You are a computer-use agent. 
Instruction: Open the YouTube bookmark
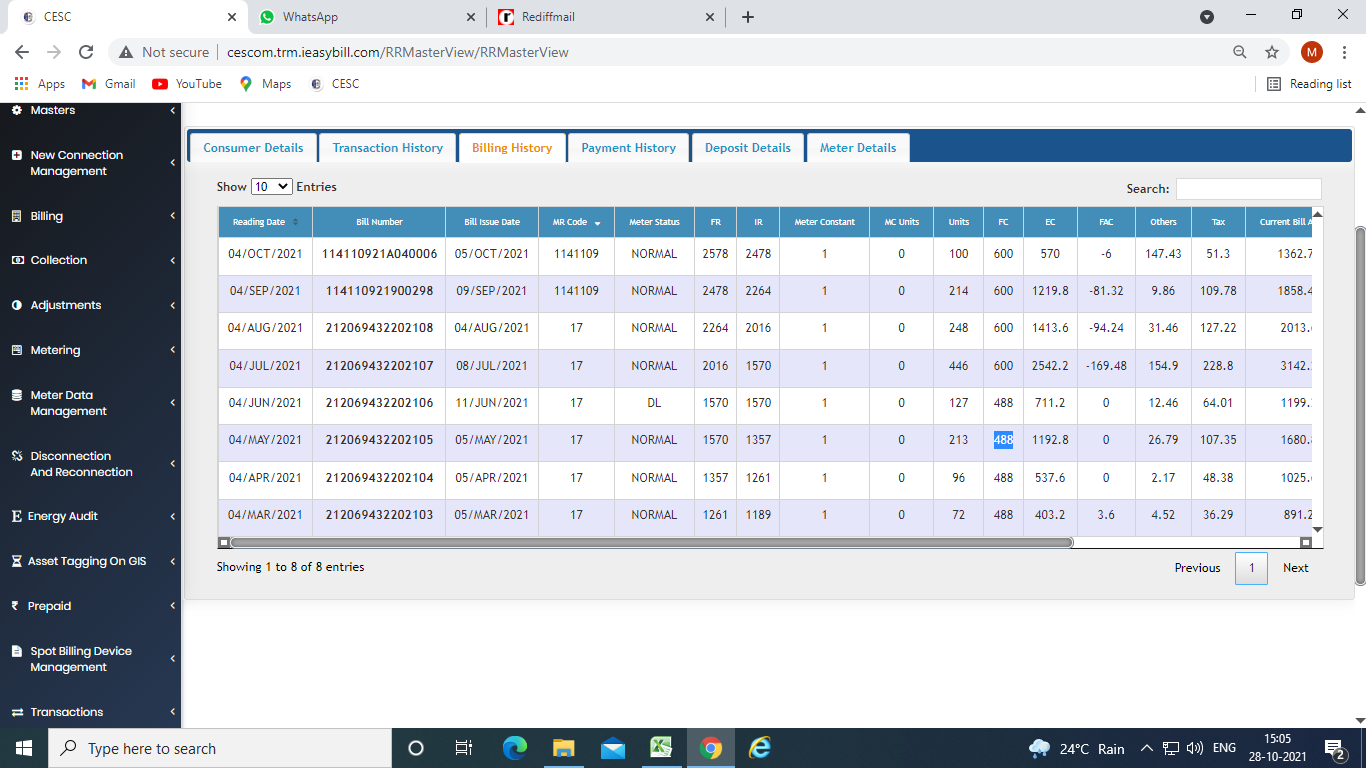point(187,84)
